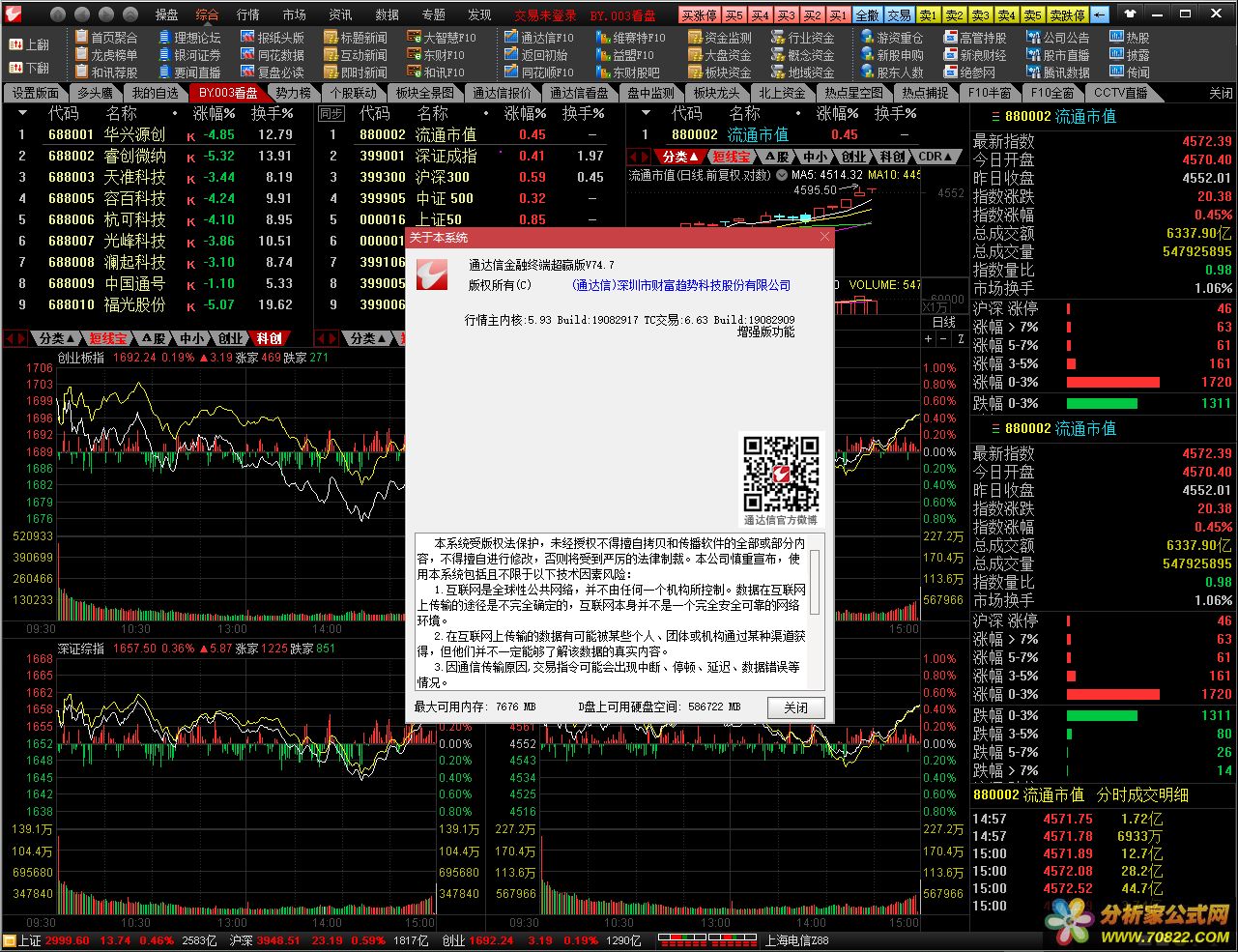The height and width of the screenshot is (952, 1238).
Task: Page up with 上翻 button
Action: [x=29, y=45]
